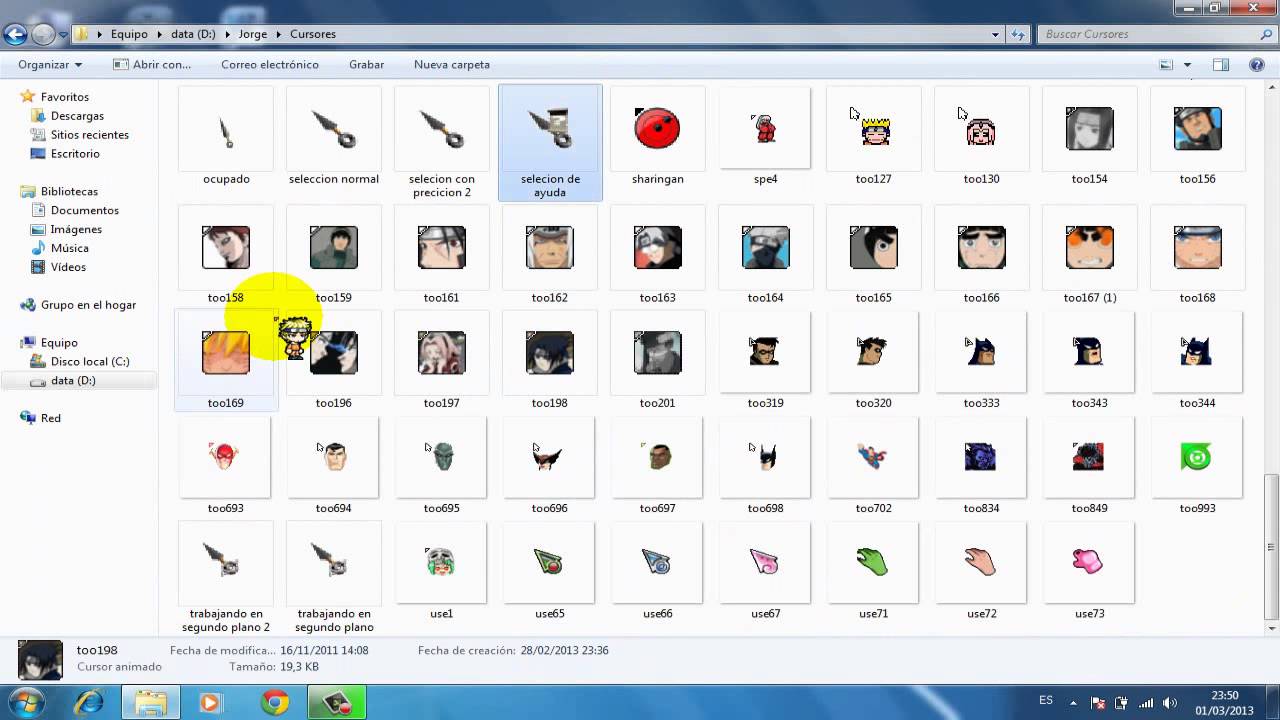1280x720 pixels.
Task: Select the use65 green arrow cursor
Action: (549, 571)
